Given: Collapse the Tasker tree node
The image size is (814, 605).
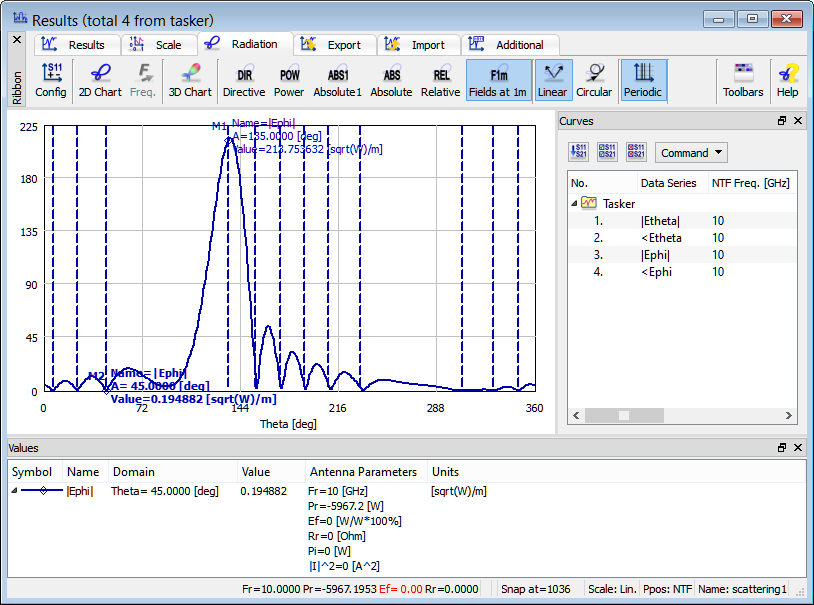Looking at the screenshot, I should coord(574,203).
